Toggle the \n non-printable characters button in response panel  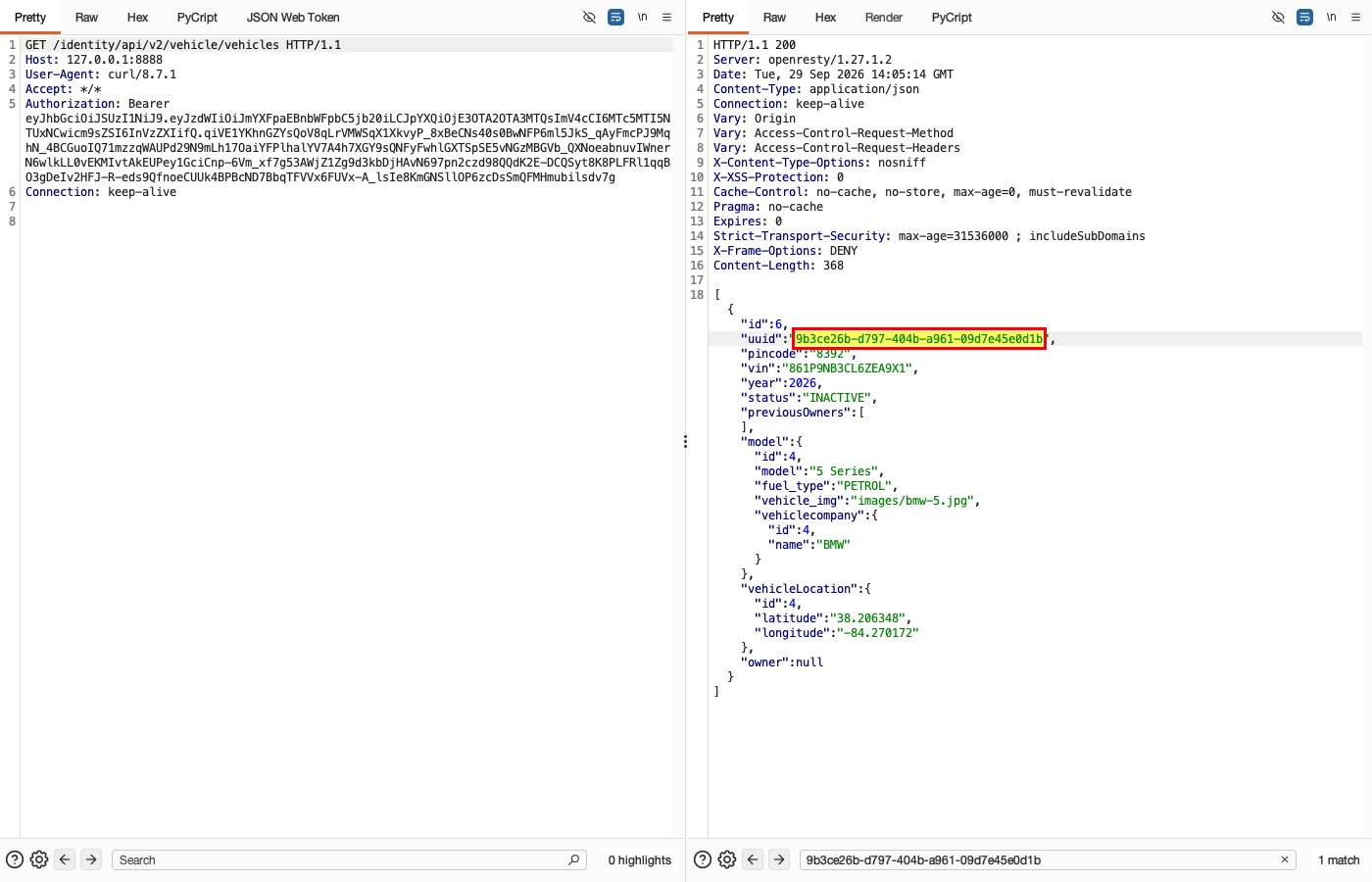(1331, 18)
